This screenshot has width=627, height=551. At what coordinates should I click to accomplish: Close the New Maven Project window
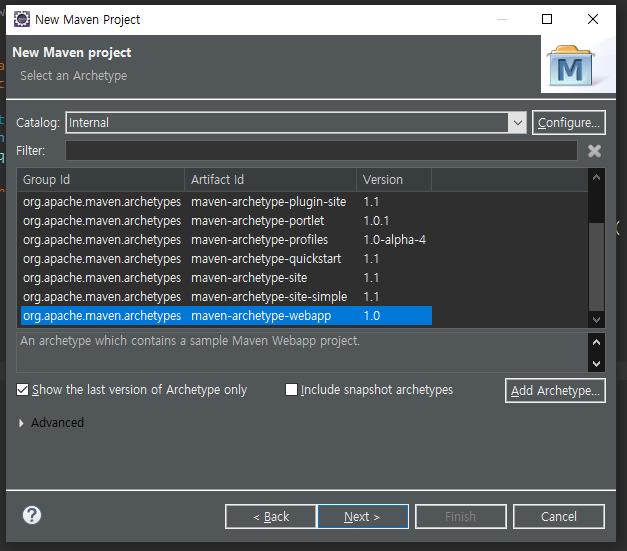click(593, 19)
